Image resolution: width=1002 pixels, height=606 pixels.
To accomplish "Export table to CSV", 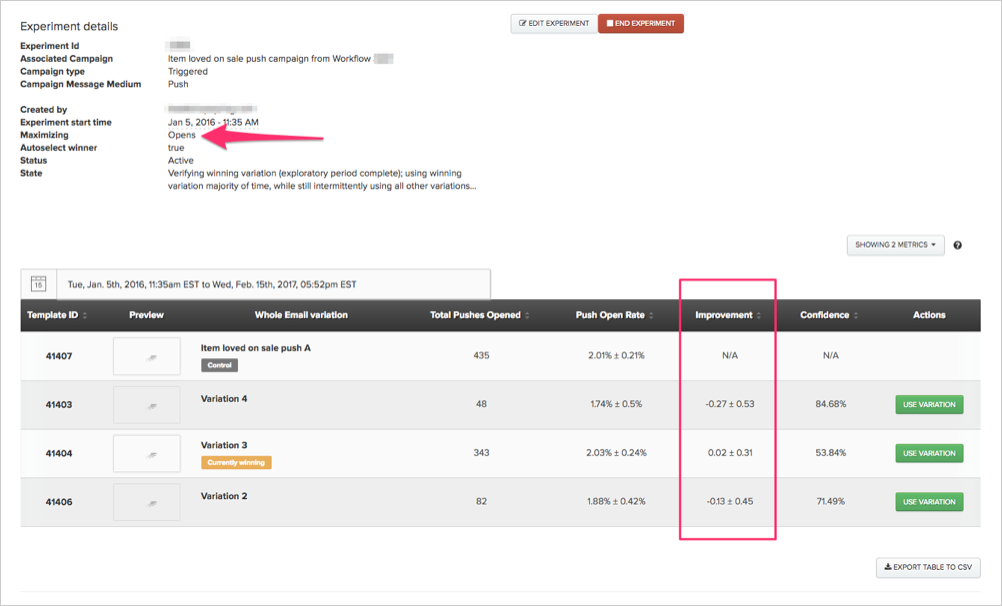I will 928,568.
